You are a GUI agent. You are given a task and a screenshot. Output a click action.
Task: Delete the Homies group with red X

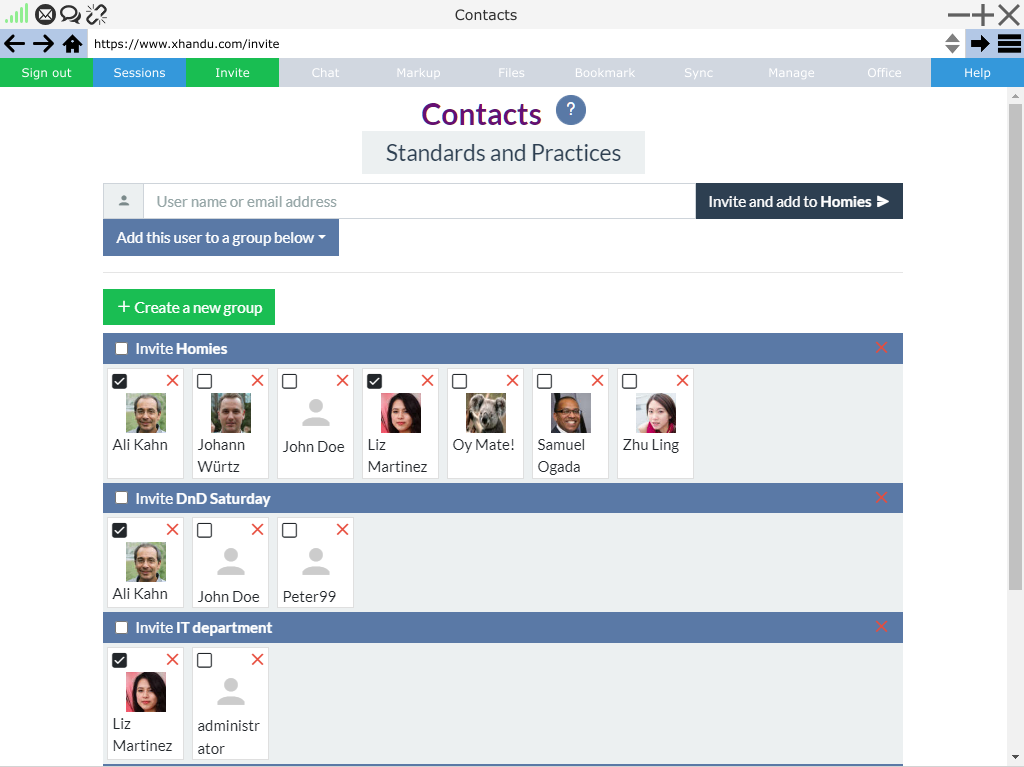click(881, 348)
